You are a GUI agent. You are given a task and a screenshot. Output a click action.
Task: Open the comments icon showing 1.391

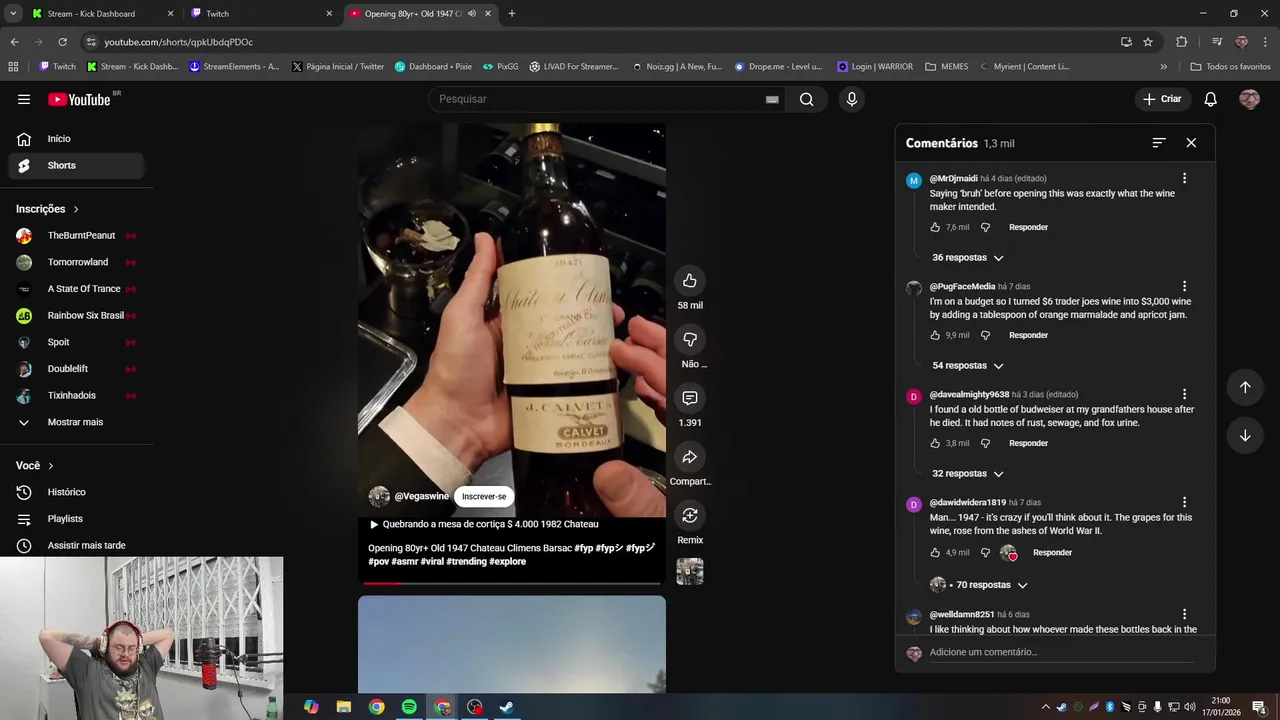[x=690, y=398]
